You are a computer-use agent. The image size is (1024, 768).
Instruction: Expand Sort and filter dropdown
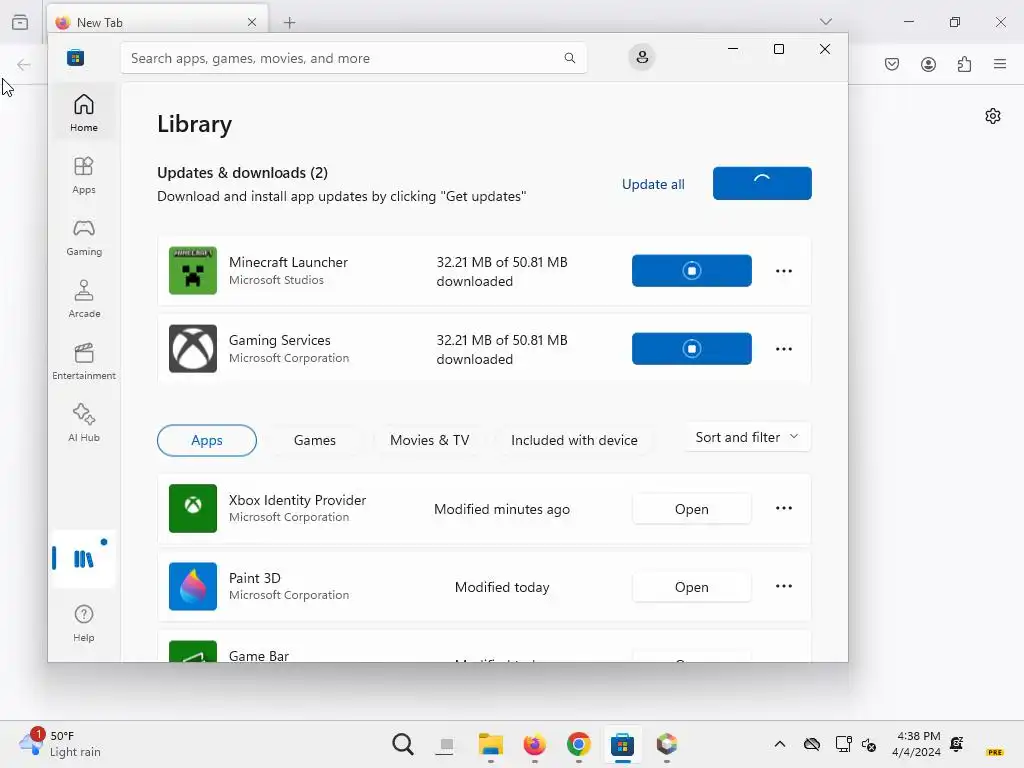point(748,437)
